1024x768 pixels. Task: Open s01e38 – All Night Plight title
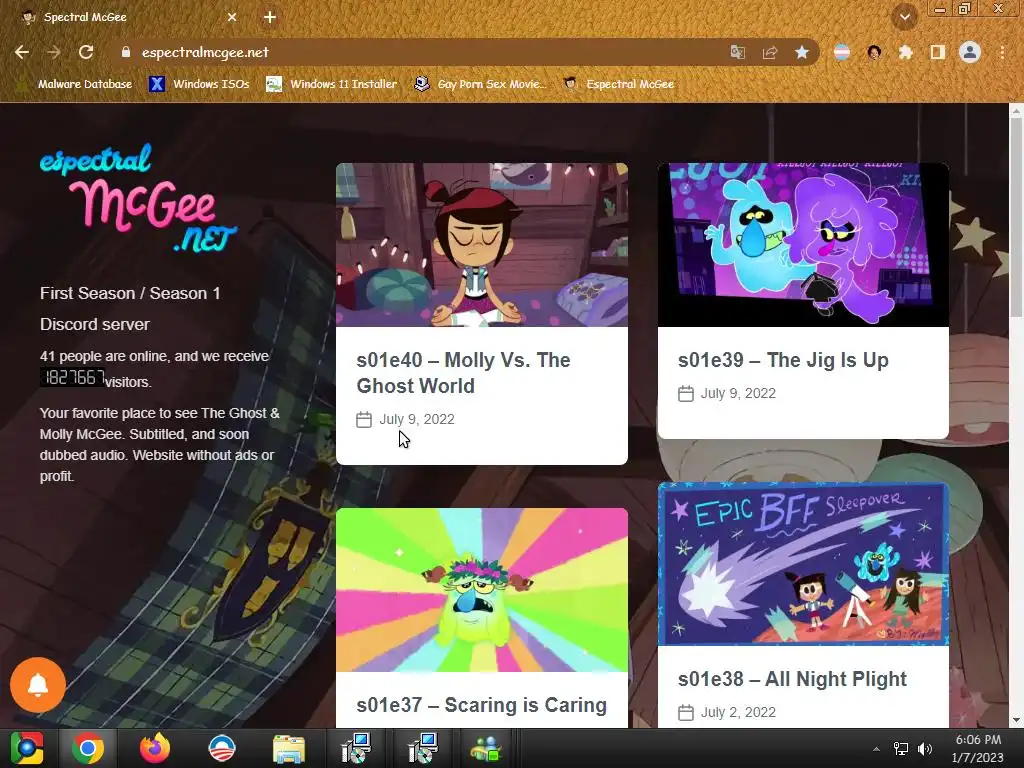792,679
